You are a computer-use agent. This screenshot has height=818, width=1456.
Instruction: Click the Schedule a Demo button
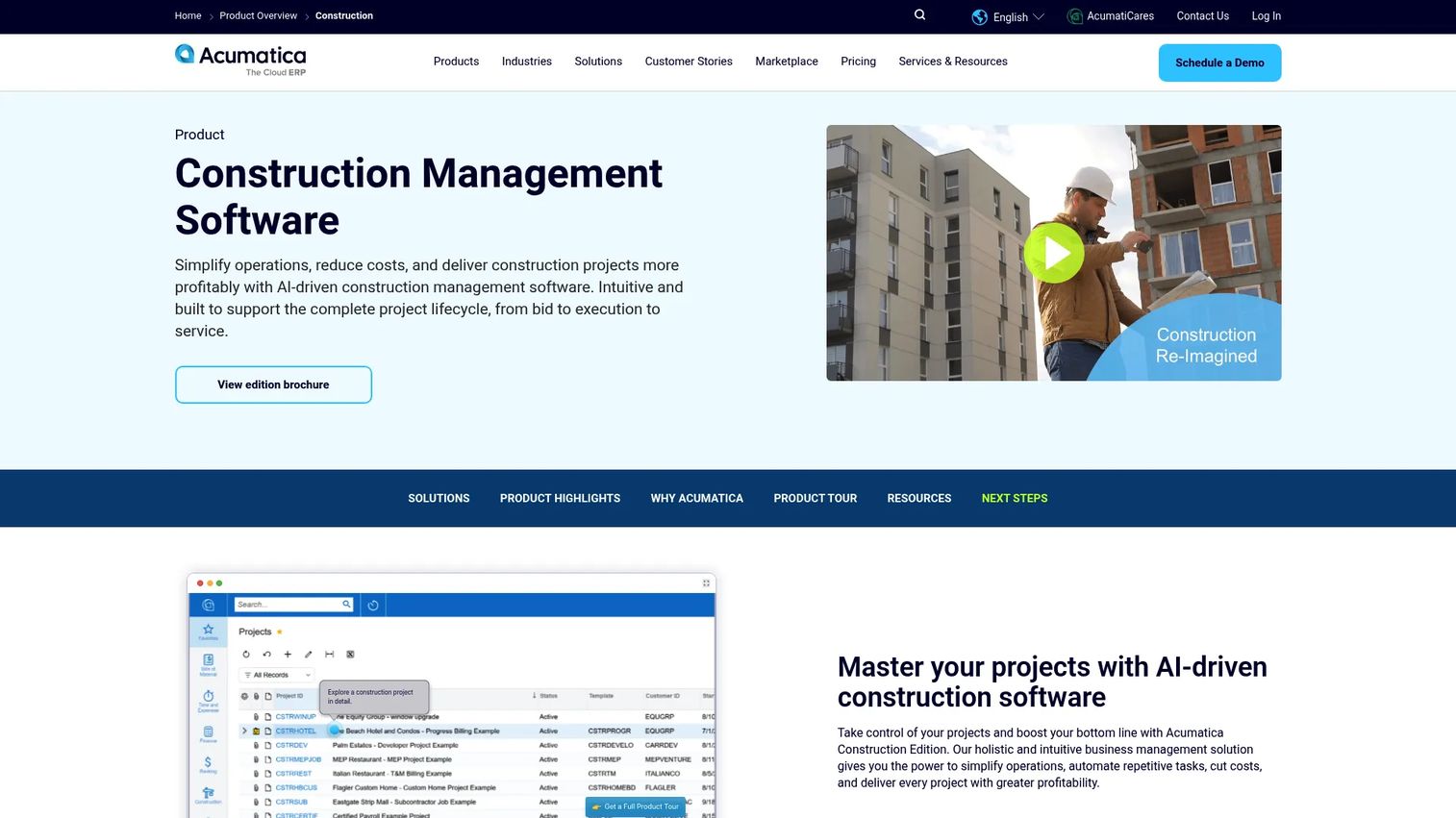pos(1219,62)
